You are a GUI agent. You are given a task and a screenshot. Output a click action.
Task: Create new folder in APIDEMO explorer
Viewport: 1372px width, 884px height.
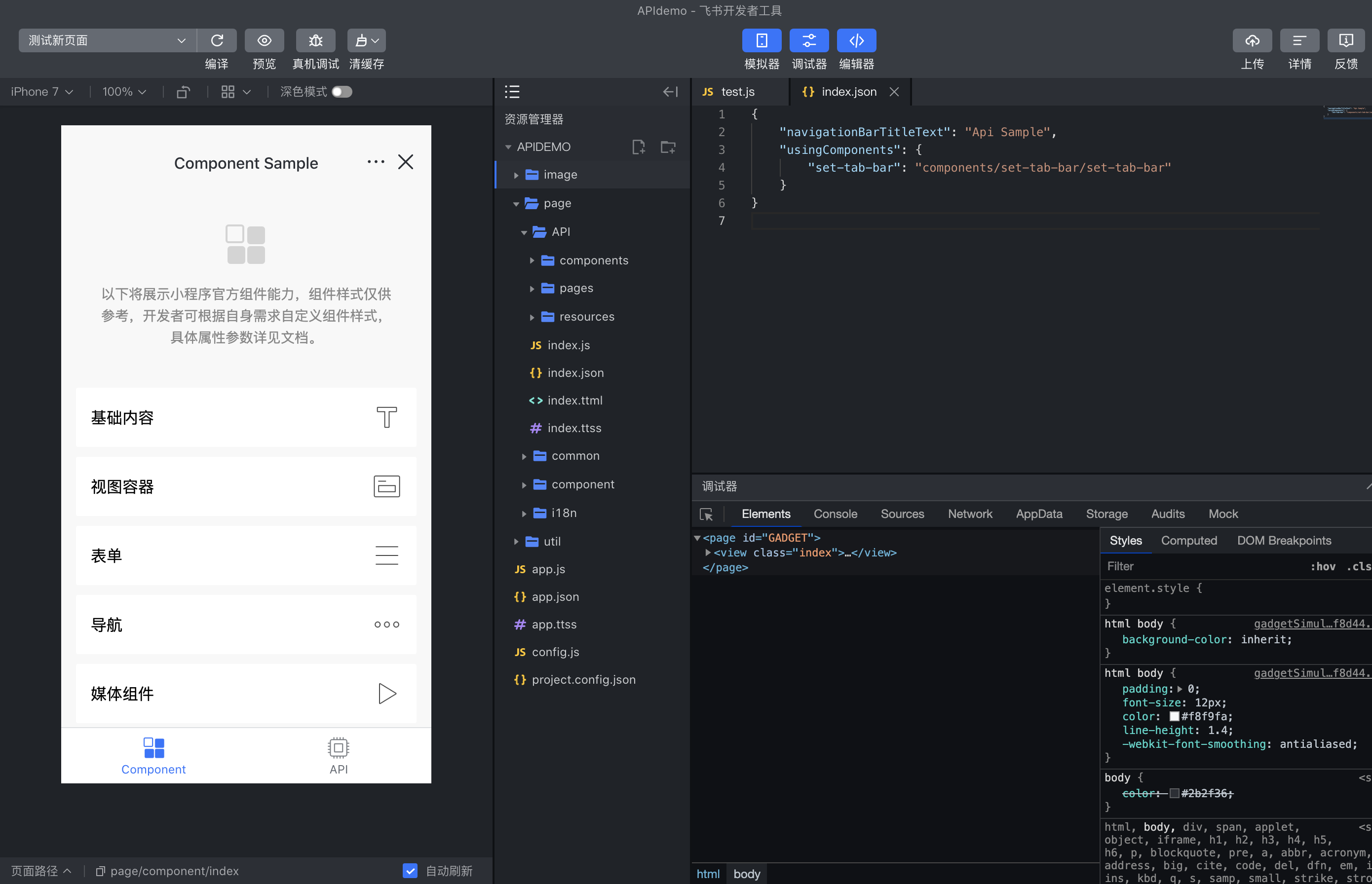point(668,147)
